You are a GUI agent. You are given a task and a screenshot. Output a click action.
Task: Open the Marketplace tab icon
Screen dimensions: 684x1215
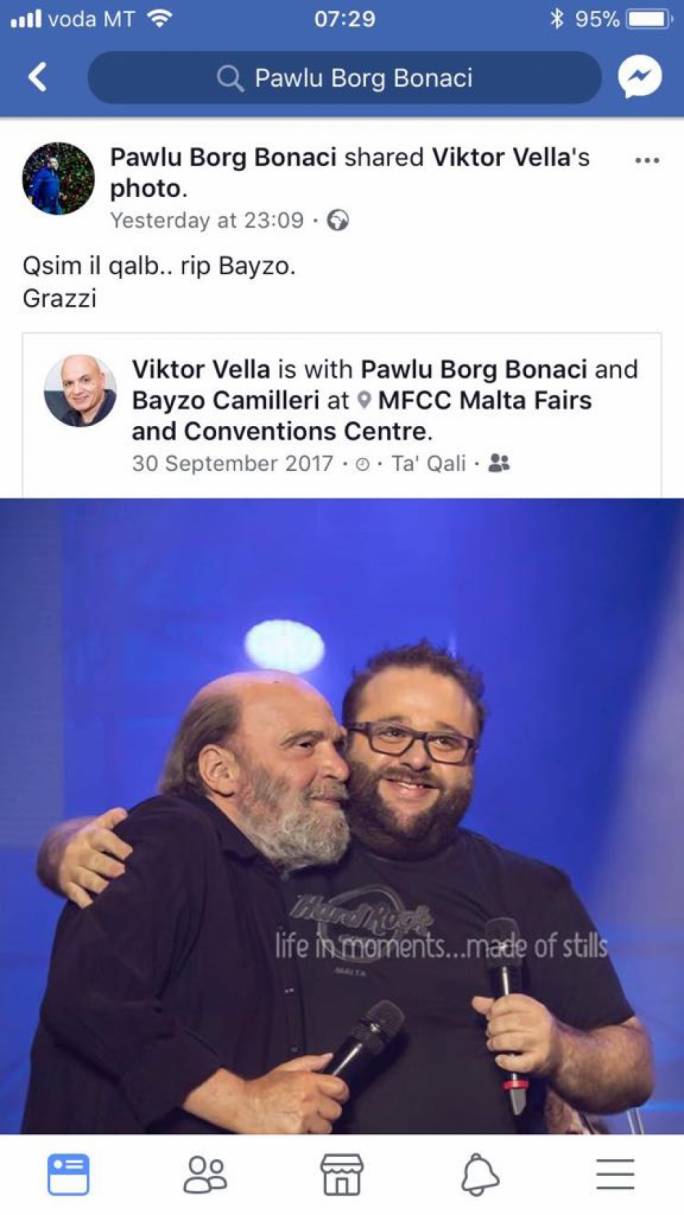click(x=342, y=1174)
